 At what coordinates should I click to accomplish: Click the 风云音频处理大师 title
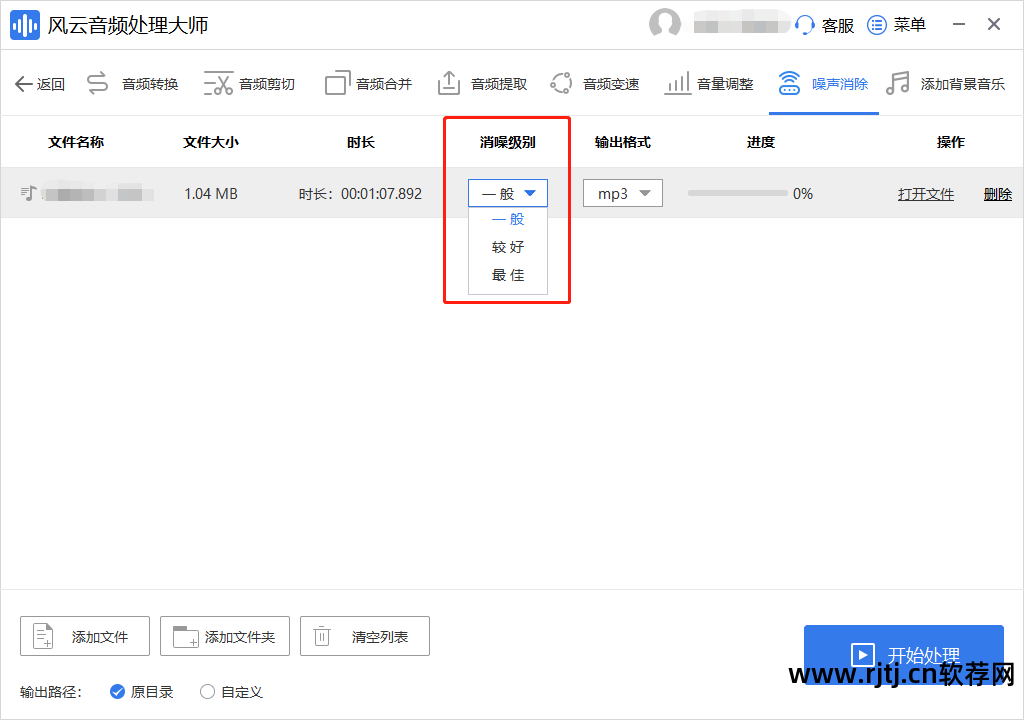tap(128, 25)
